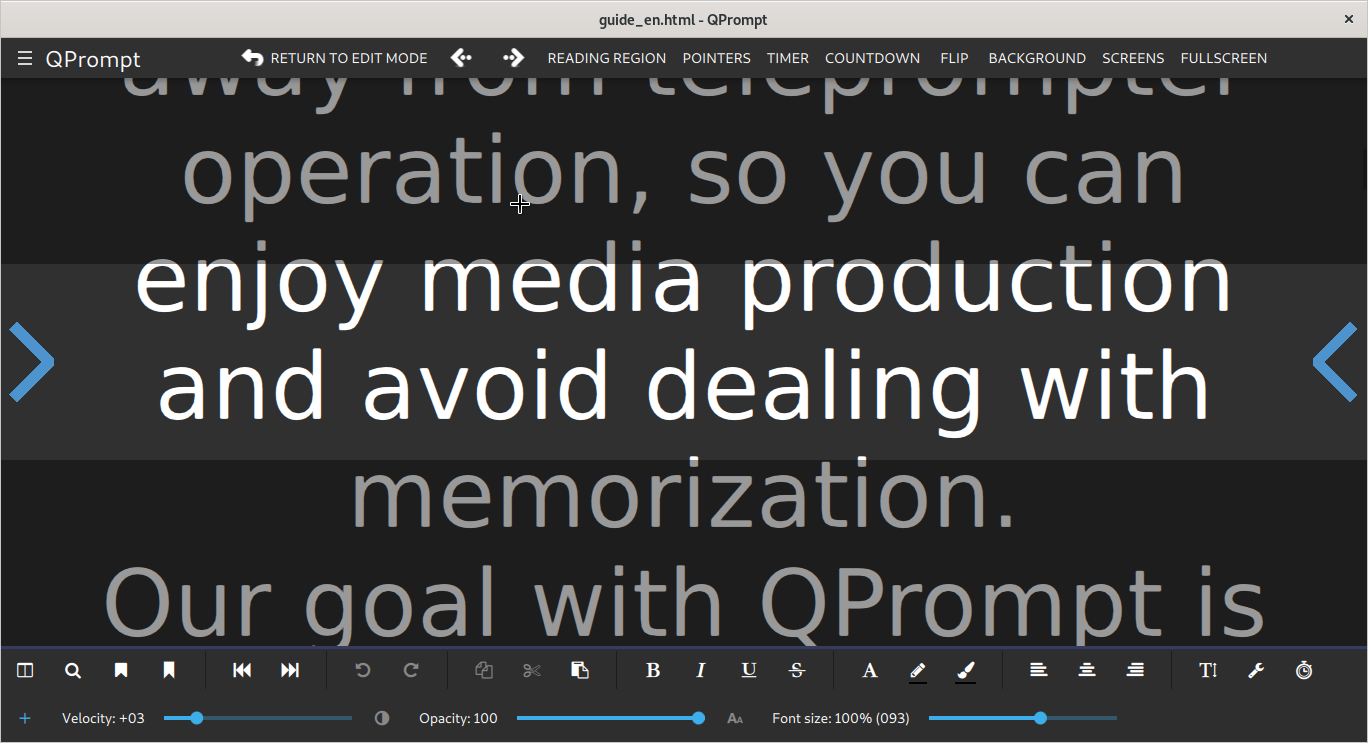This screenshot has height=743, width=1368.
Task: Click the half-circle opacity contrast icon
Action: pos(381,718)
